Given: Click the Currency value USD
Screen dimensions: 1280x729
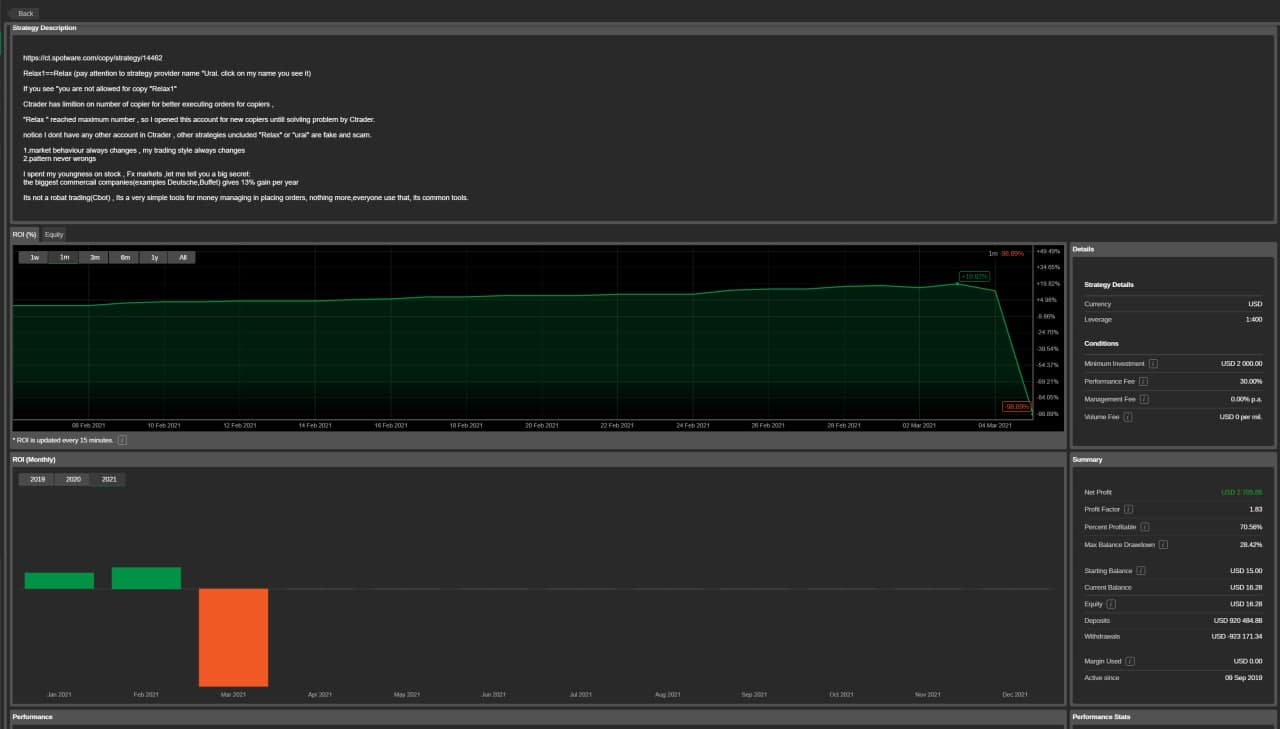Looking at the screenshot, I should pos(1255,304).
